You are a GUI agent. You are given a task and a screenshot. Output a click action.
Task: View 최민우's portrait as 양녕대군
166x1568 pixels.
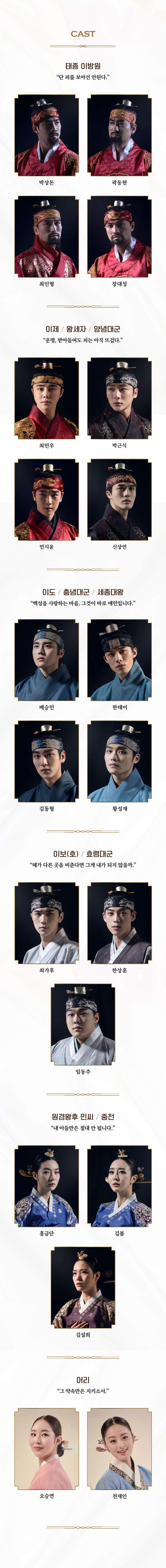tap(46, 398)
